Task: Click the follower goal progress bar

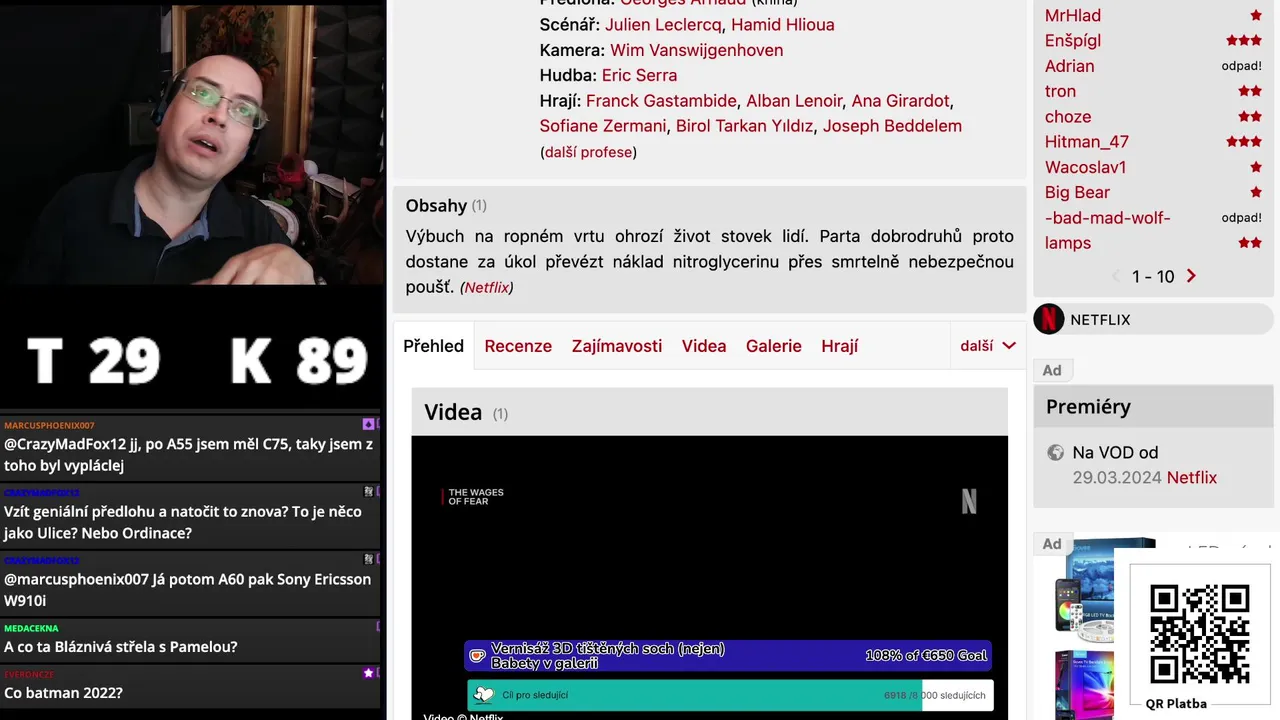Action: click(x=730, y=695)
